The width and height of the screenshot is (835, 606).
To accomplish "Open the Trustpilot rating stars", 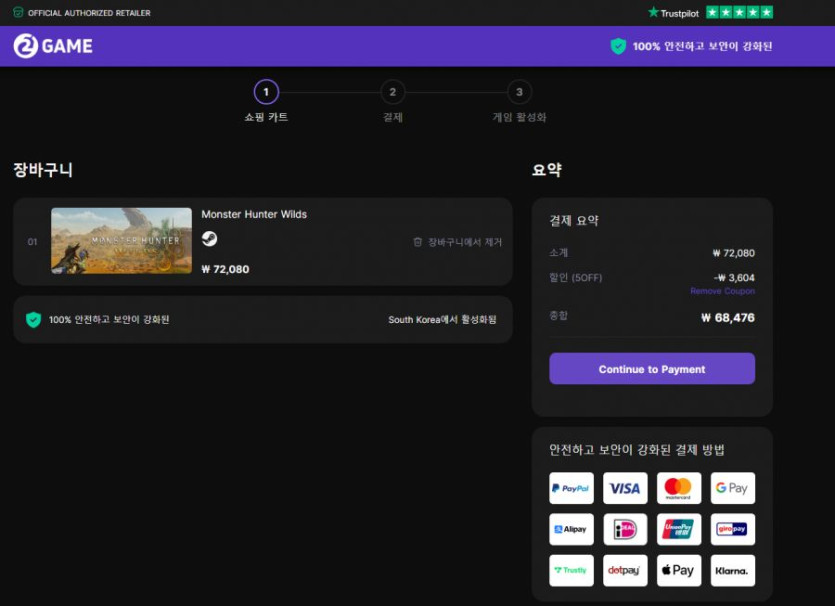I will point(739,13).
